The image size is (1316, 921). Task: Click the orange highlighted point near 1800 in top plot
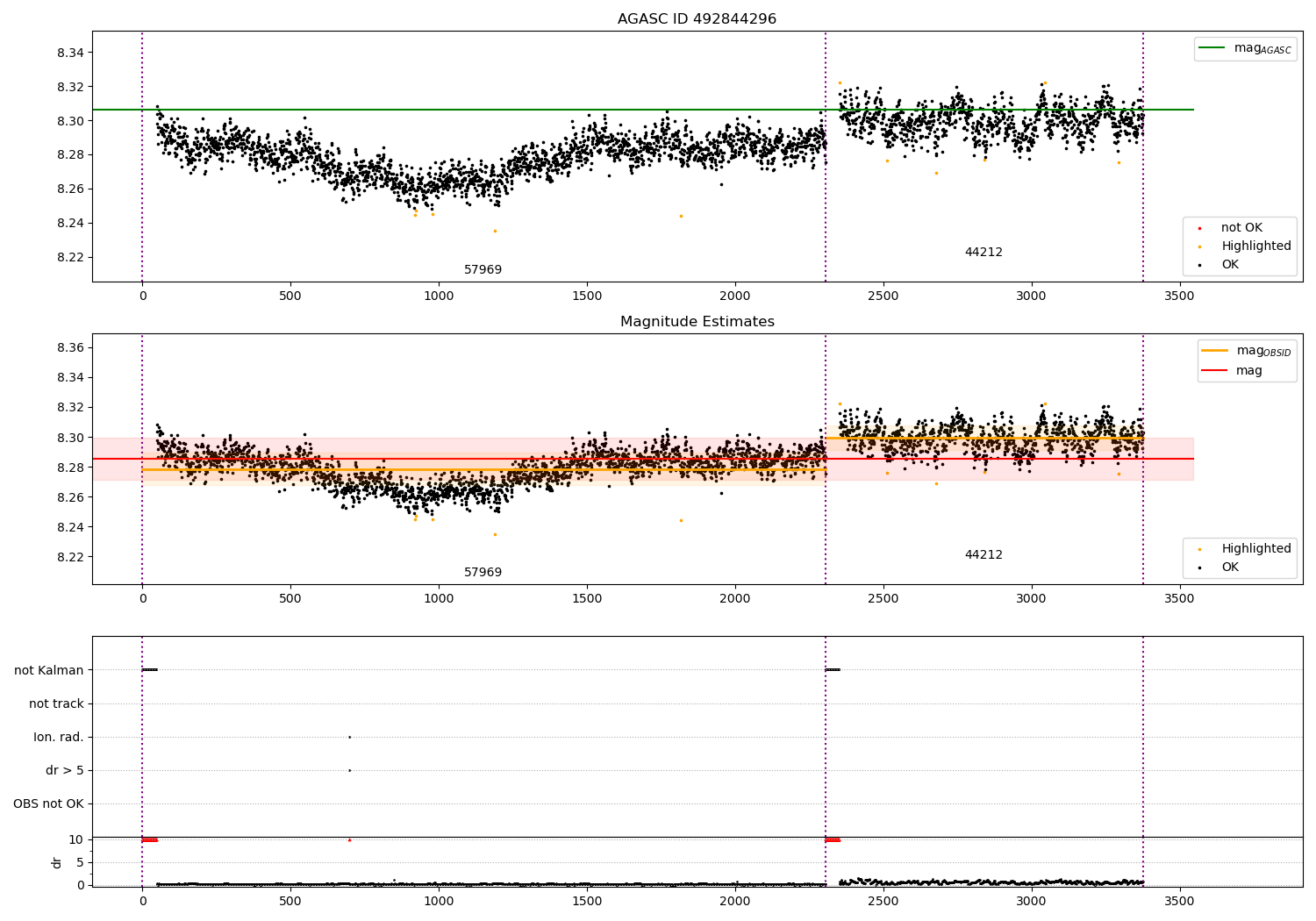pos(681,216)
